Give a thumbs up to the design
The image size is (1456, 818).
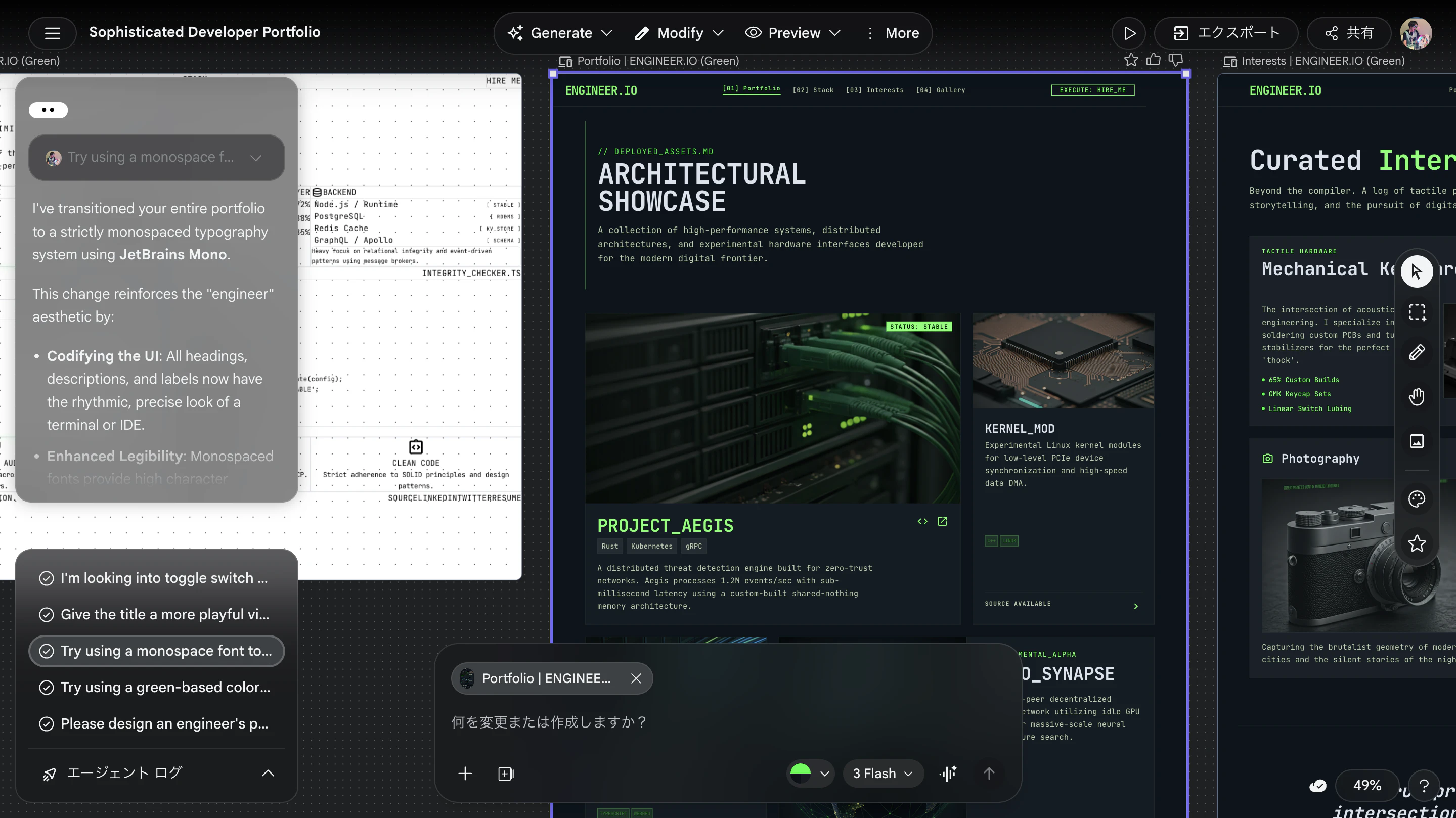(1153, 59)
